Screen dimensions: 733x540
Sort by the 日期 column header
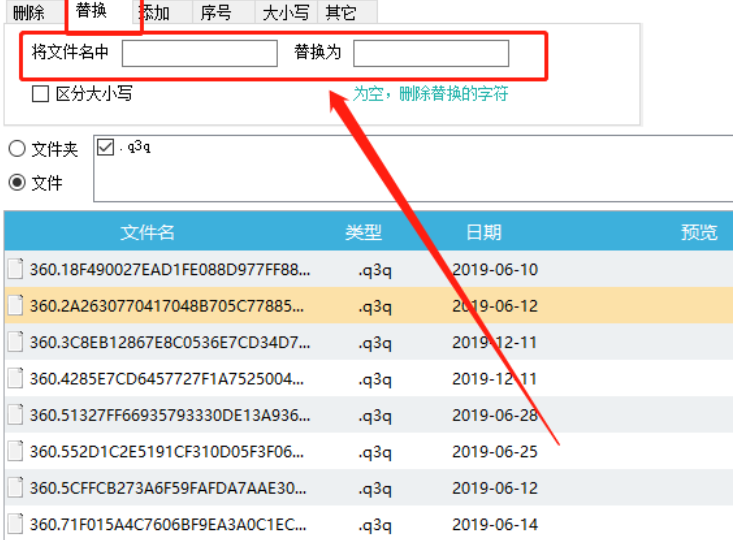(x=483, y=232)
